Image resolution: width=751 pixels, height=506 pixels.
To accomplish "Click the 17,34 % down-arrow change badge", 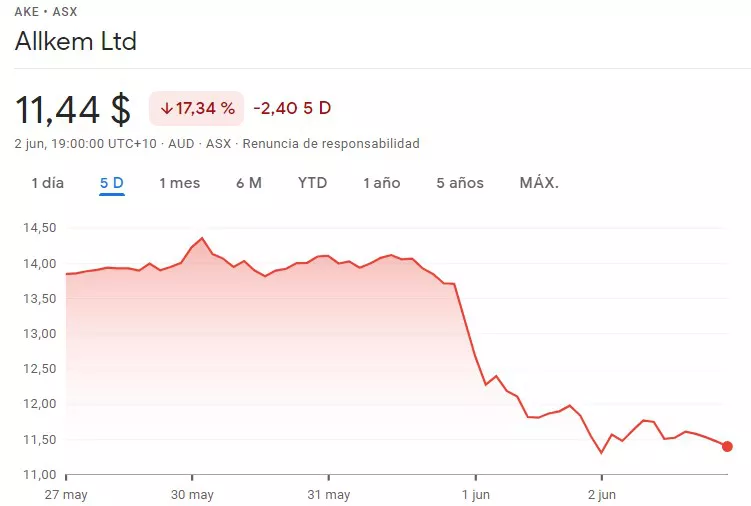I will click(197, 108).
